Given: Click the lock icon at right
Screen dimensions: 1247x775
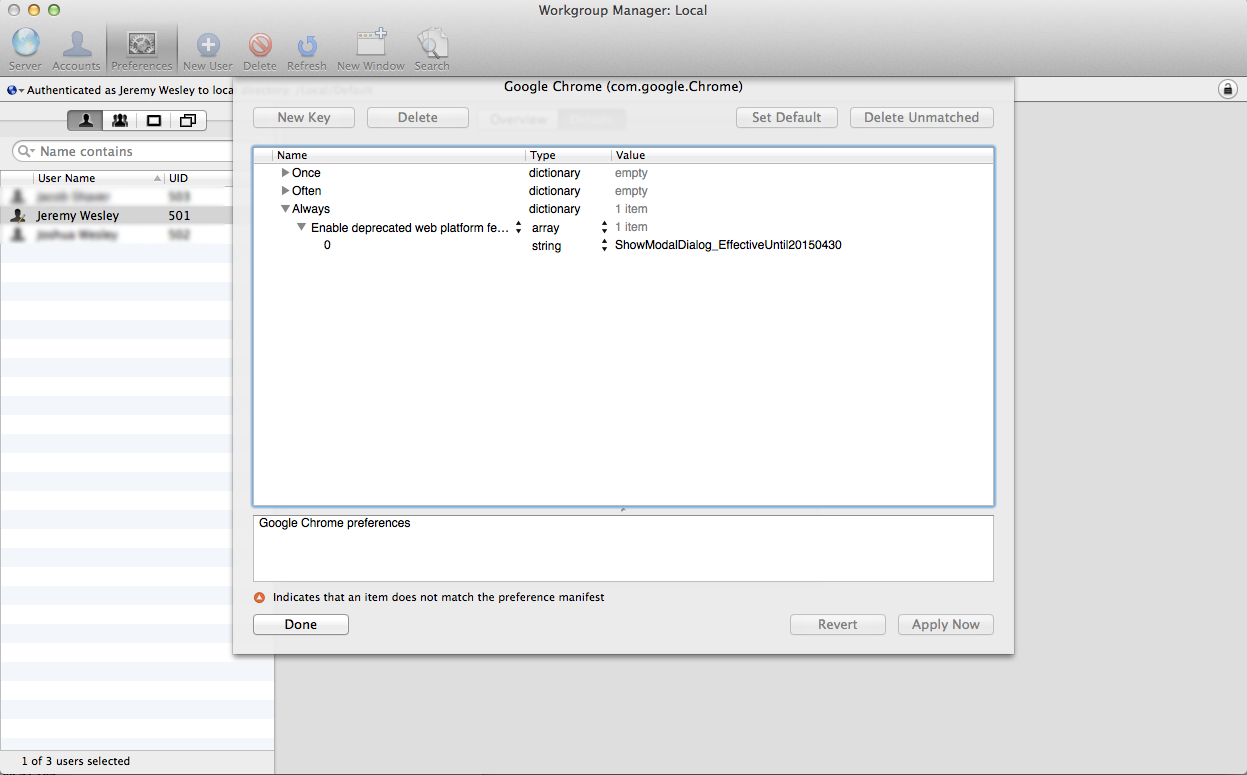Looking at the screenshot, I should pos(1227,89).
